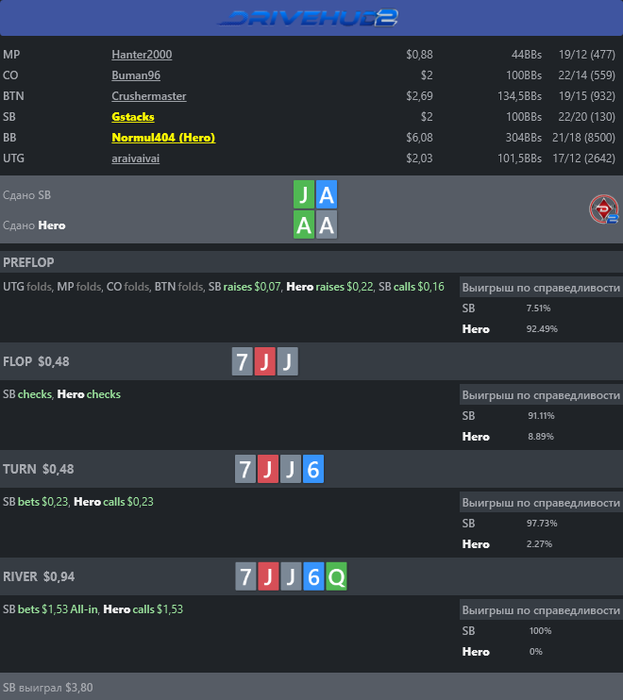The height and width of the screenshot is (700, 623).
Task: Open player link Buman96
Action: [x=136, y=75]
